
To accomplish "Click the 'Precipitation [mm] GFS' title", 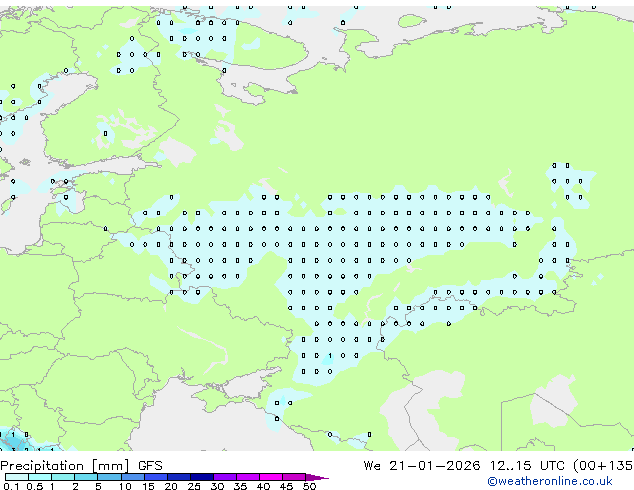I will (81, 466).
